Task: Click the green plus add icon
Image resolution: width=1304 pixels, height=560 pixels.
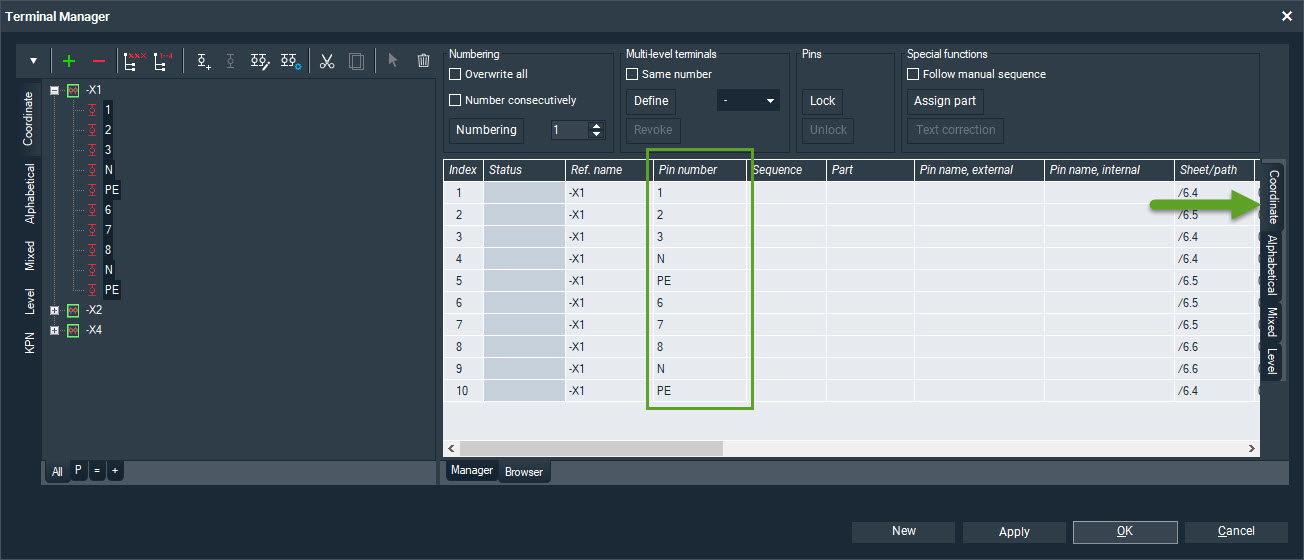Action: coord(69,61)
